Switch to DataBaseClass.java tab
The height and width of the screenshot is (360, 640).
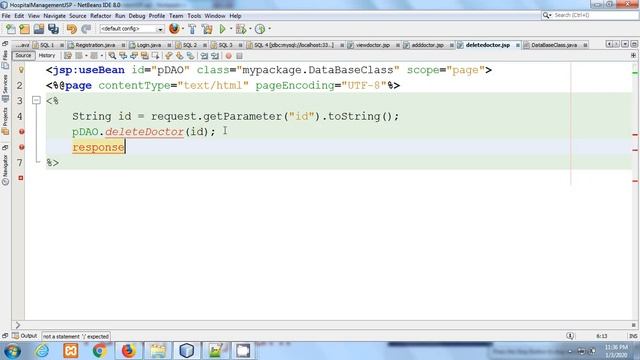554,45
